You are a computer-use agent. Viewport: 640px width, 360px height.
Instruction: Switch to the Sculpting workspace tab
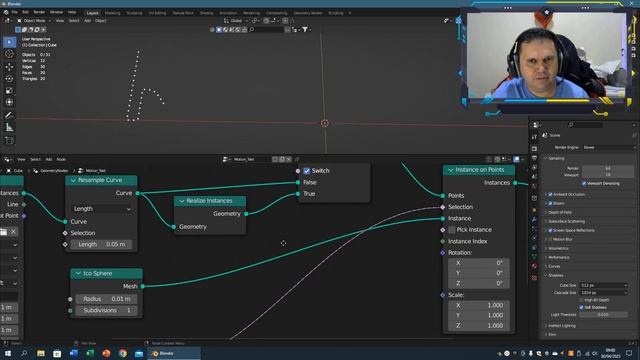(134, 13)
